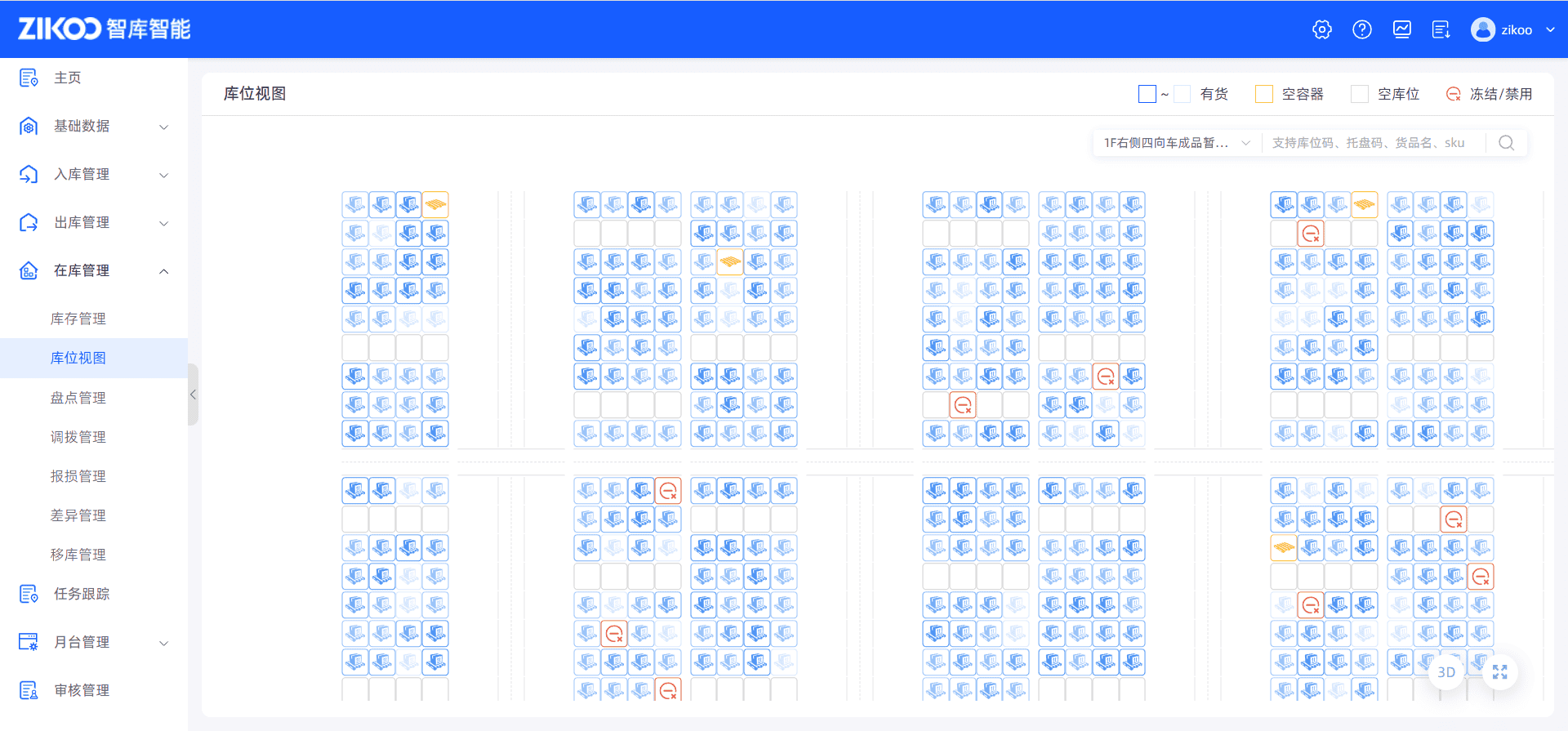Viewport: 1568px width, 731px height.
Task: Click the 空库位 legend label
Action: tap(1399, 94)
